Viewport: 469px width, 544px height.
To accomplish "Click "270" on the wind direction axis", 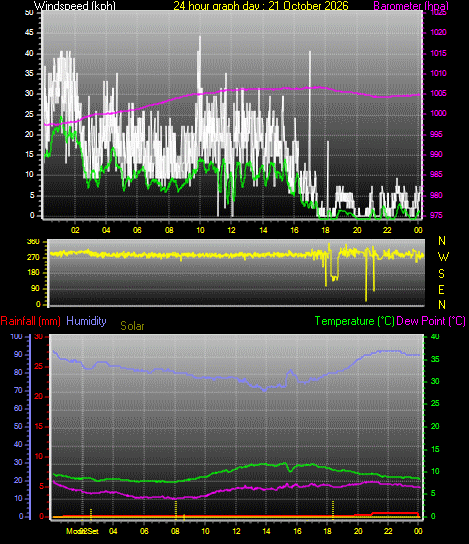I will click(34, 257).
